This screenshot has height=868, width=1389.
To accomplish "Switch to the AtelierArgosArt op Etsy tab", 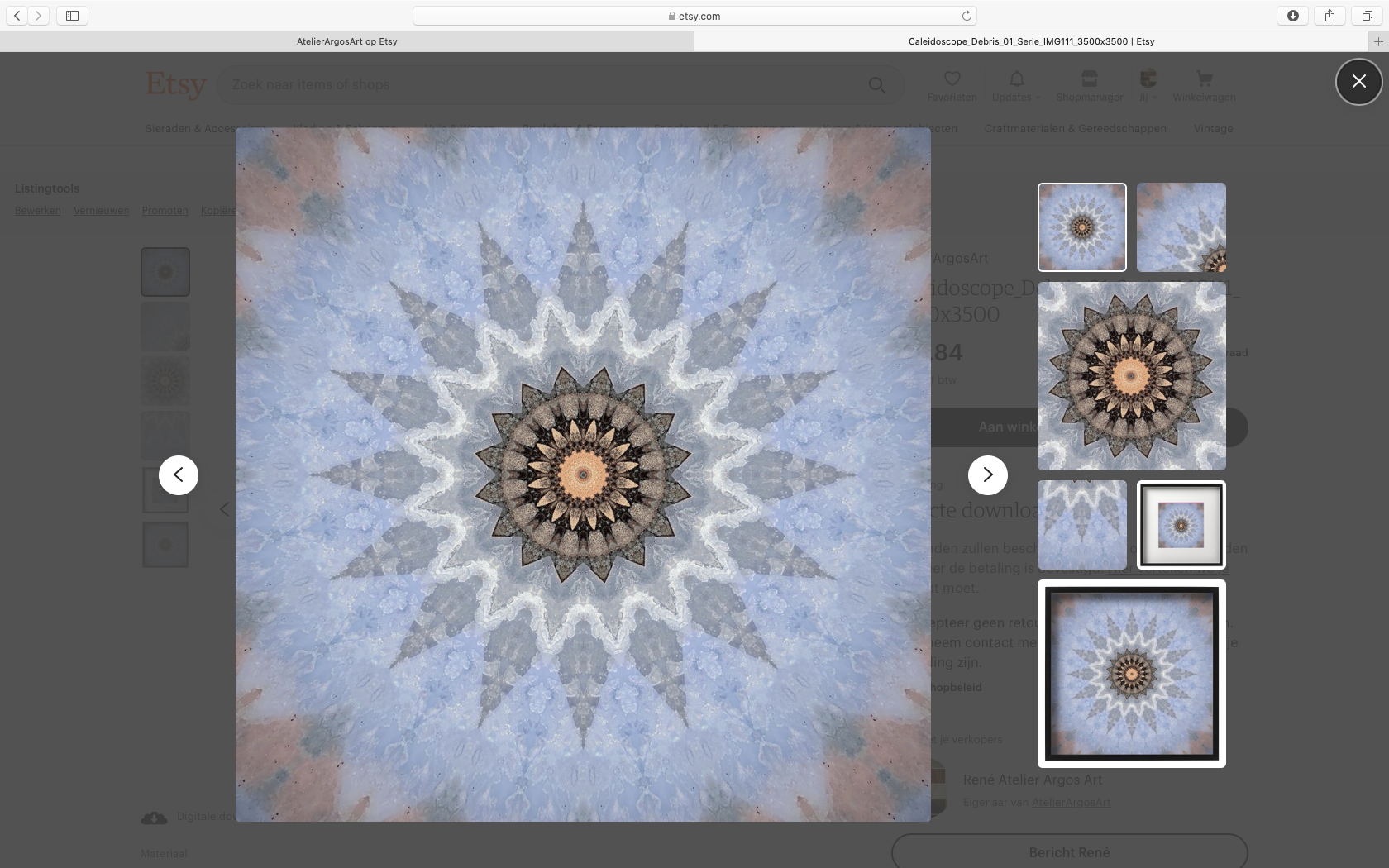I will [x=347, y=41].
